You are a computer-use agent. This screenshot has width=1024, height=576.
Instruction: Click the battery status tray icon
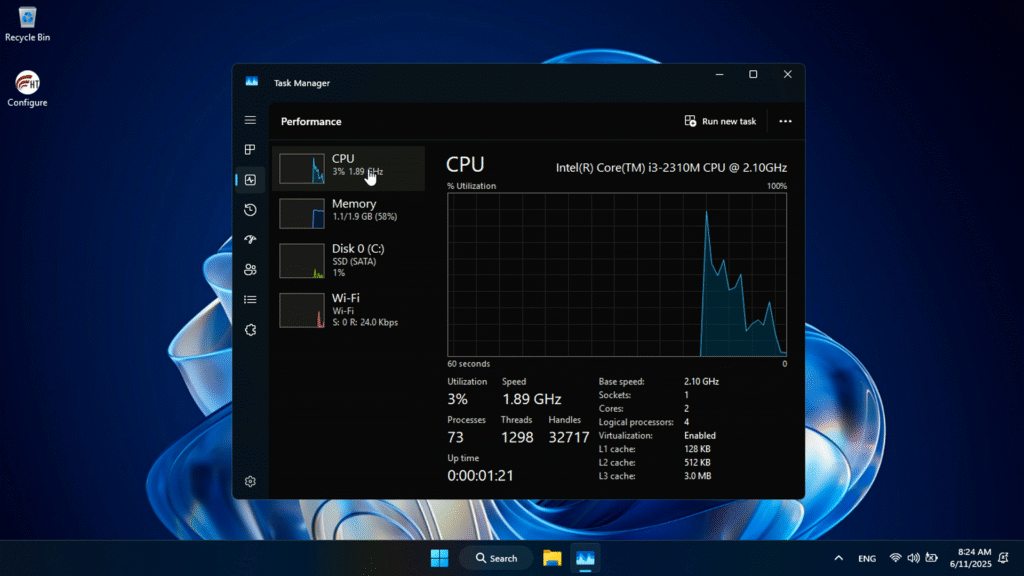coord(931,558)
